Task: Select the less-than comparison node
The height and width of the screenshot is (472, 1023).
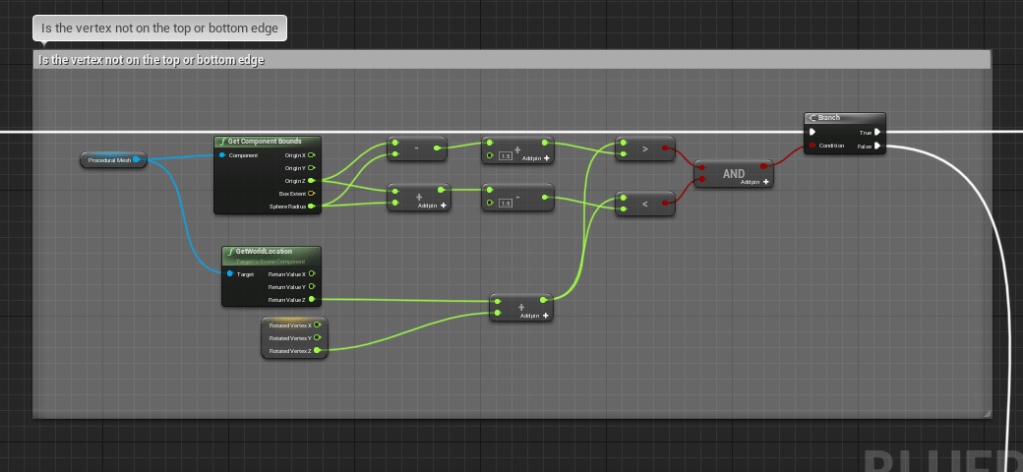Action: click(645, 204)
